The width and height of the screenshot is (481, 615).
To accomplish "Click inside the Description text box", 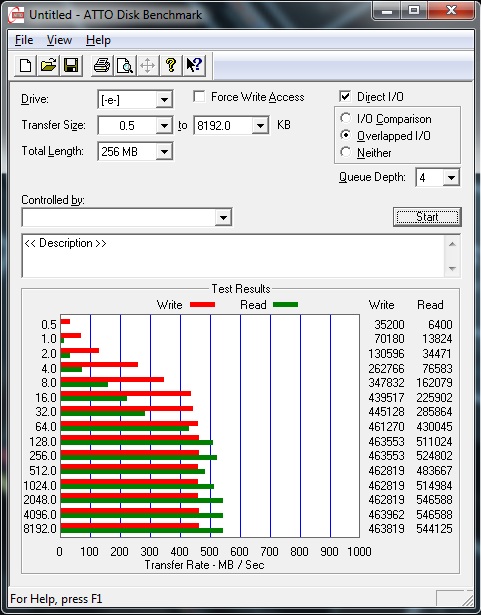I will pyautogui.click(x=234, y=256).
